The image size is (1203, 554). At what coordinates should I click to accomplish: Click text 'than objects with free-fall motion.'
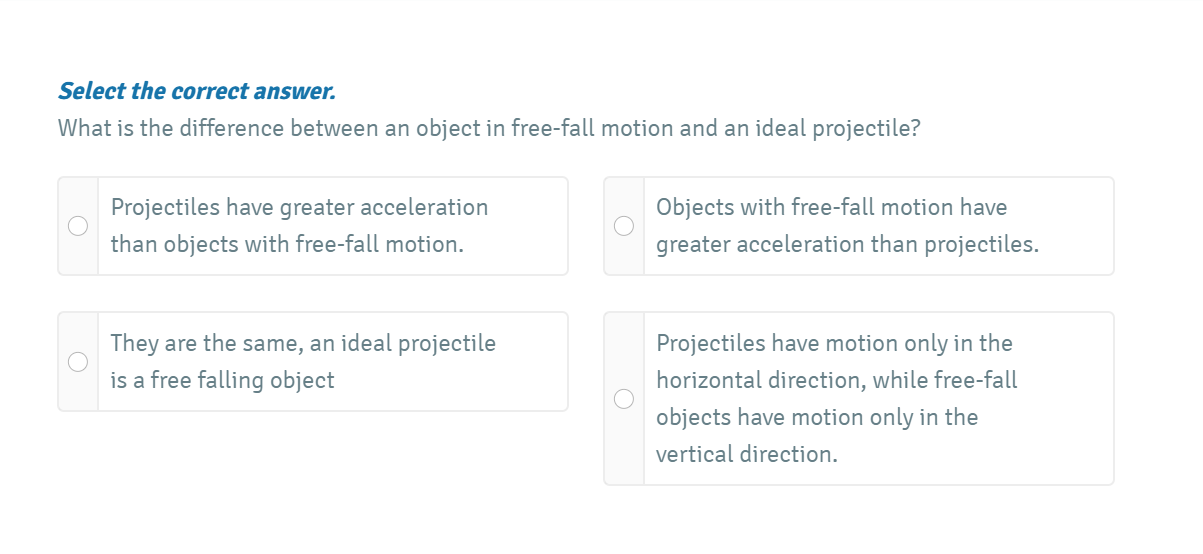click(x=287, y=245)
